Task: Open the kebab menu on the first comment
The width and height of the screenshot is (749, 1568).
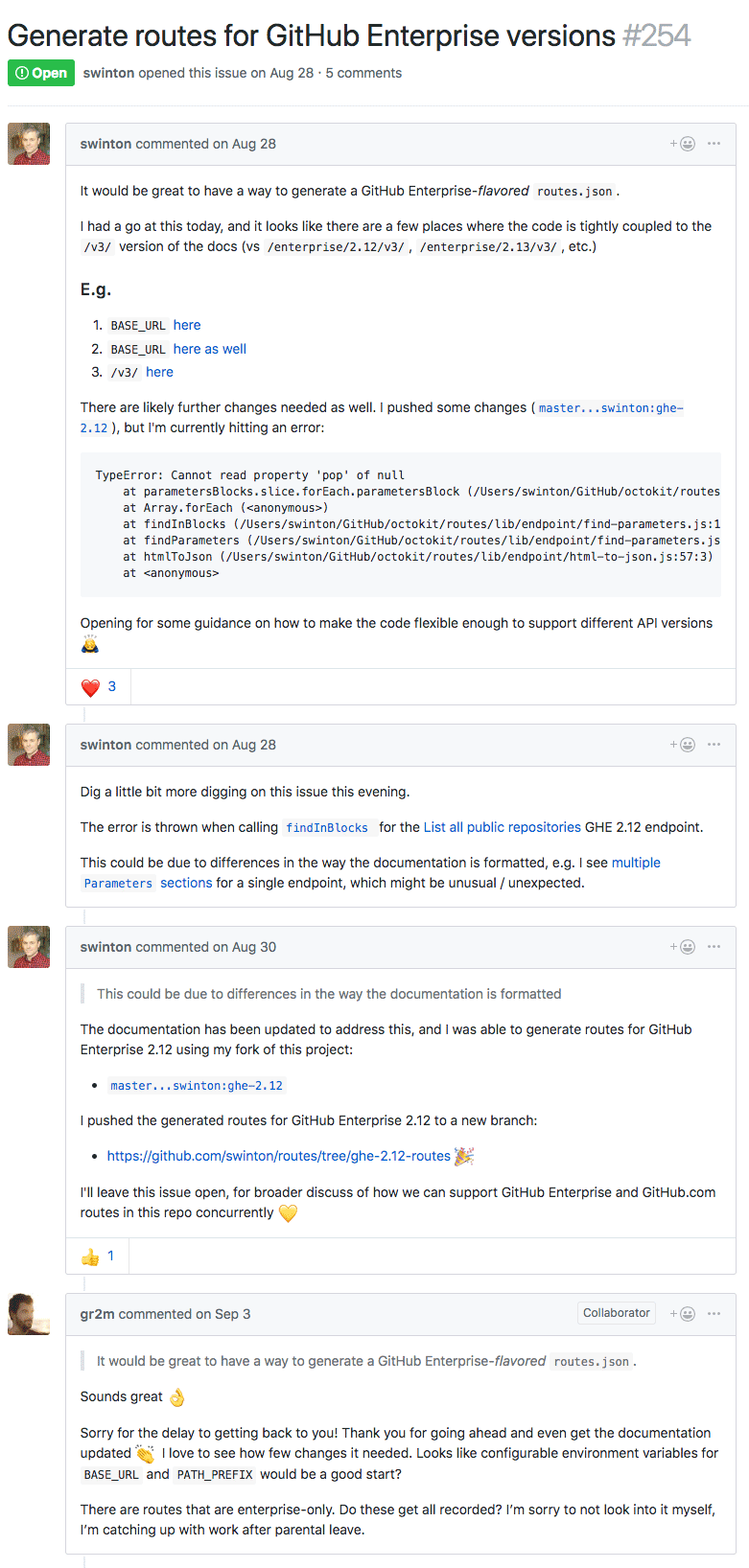Action: pos(714,143)
